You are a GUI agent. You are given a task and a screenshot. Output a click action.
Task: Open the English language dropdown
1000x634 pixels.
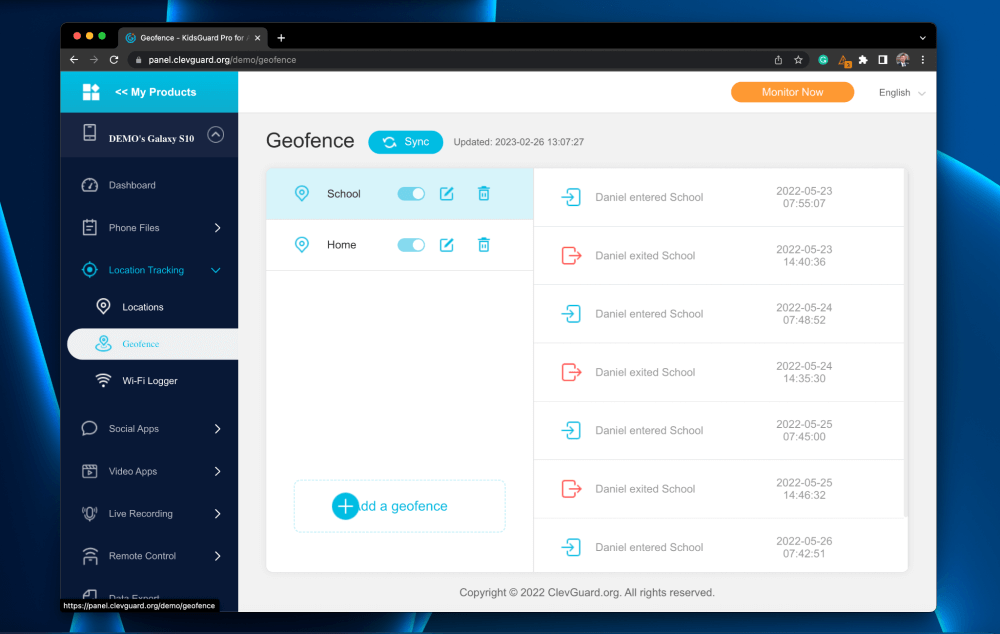click(902, 92)
